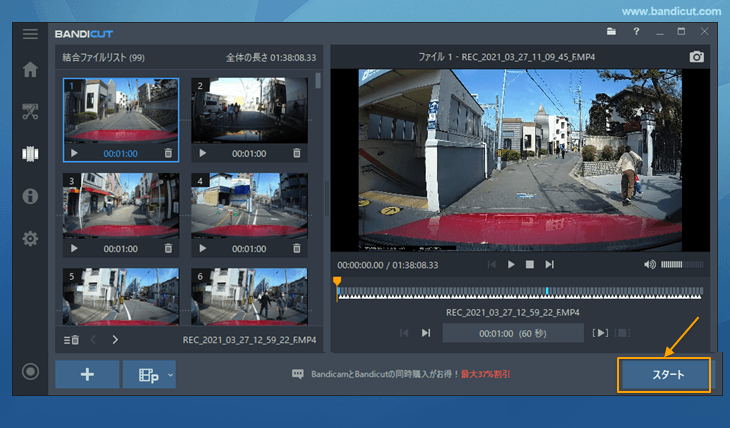Mute audio with the speaker icon

pos(650,264)
